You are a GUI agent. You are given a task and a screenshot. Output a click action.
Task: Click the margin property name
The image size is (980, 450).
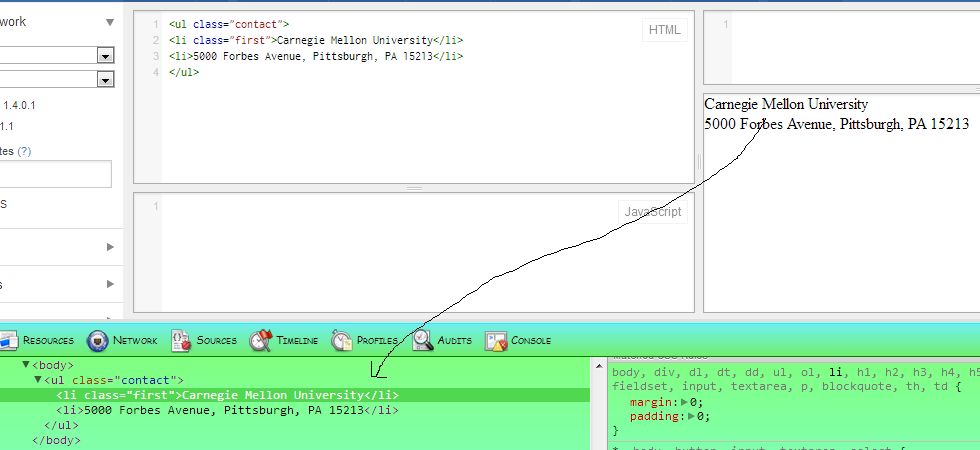point(651,402)
